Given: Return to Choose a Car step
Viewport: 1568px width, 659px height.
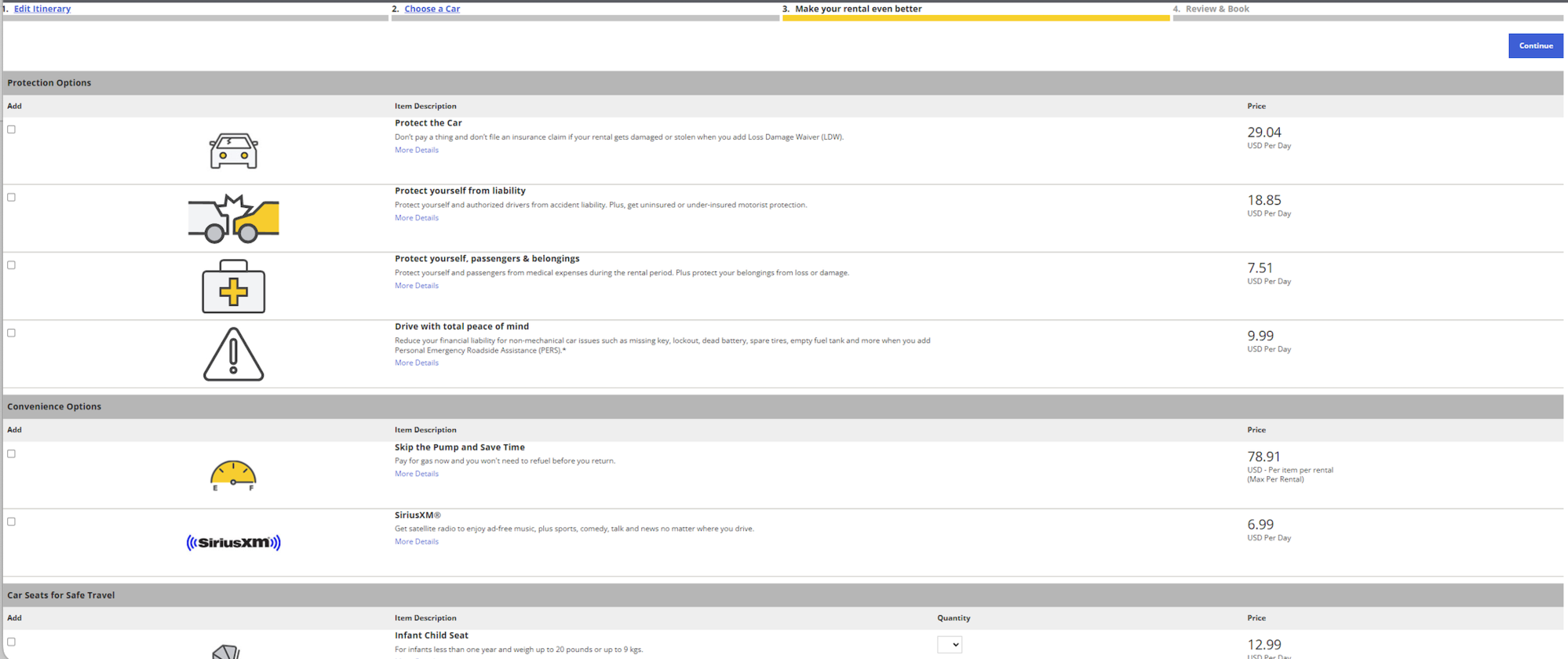Looking at the screenshot, I should click(432, 9).
